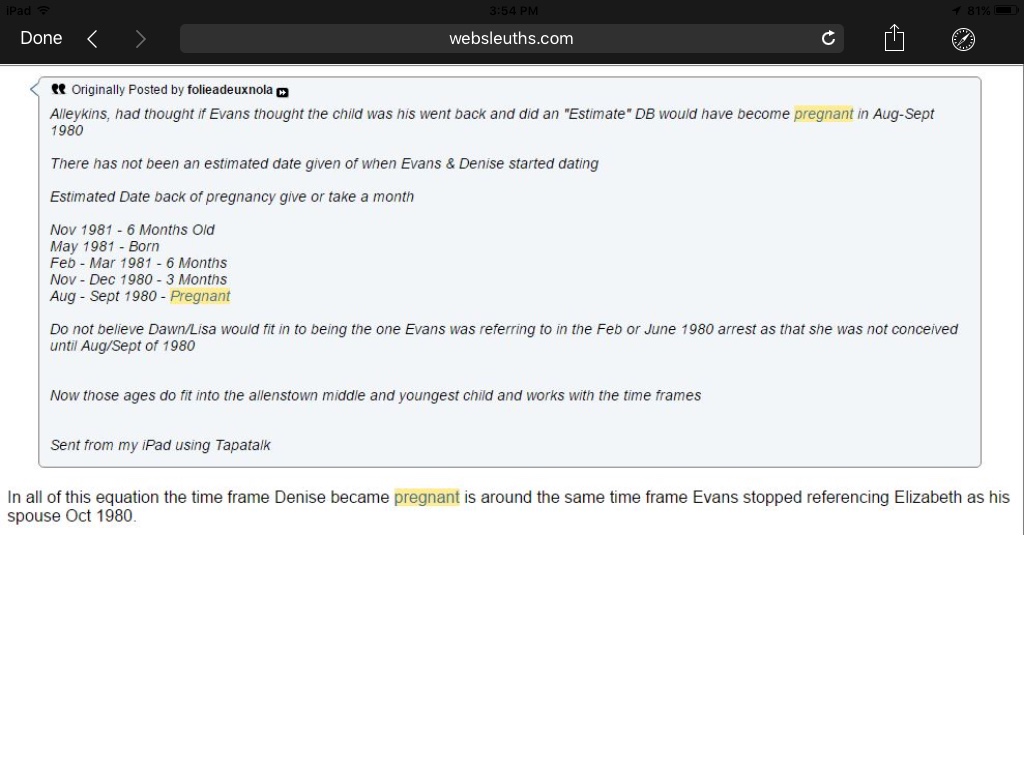Viewport: 1024px width, 768px height.
Task: Click highlighted "Pregnant" after "Aug - Sept 1980 -"
Action: tap(200, 296)
